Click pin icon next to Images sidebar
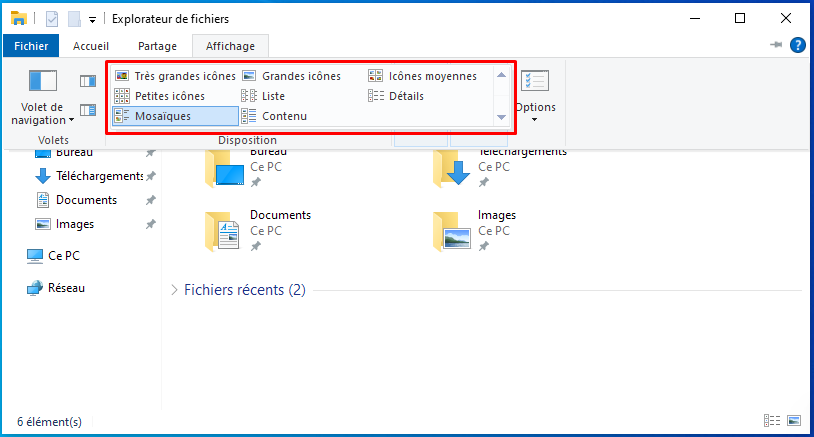 click(x=151, y=224)
